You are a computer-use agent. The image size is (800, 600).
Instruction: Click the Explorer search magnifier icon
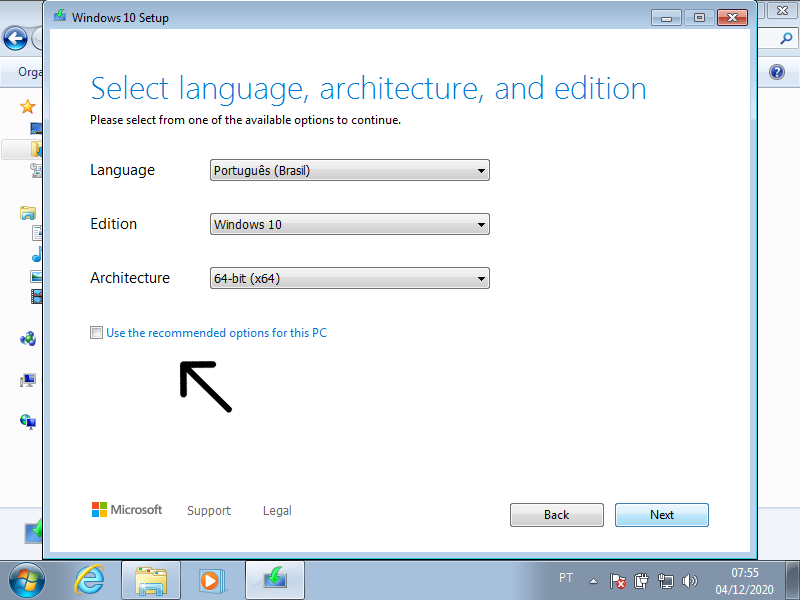pos(786,38)
